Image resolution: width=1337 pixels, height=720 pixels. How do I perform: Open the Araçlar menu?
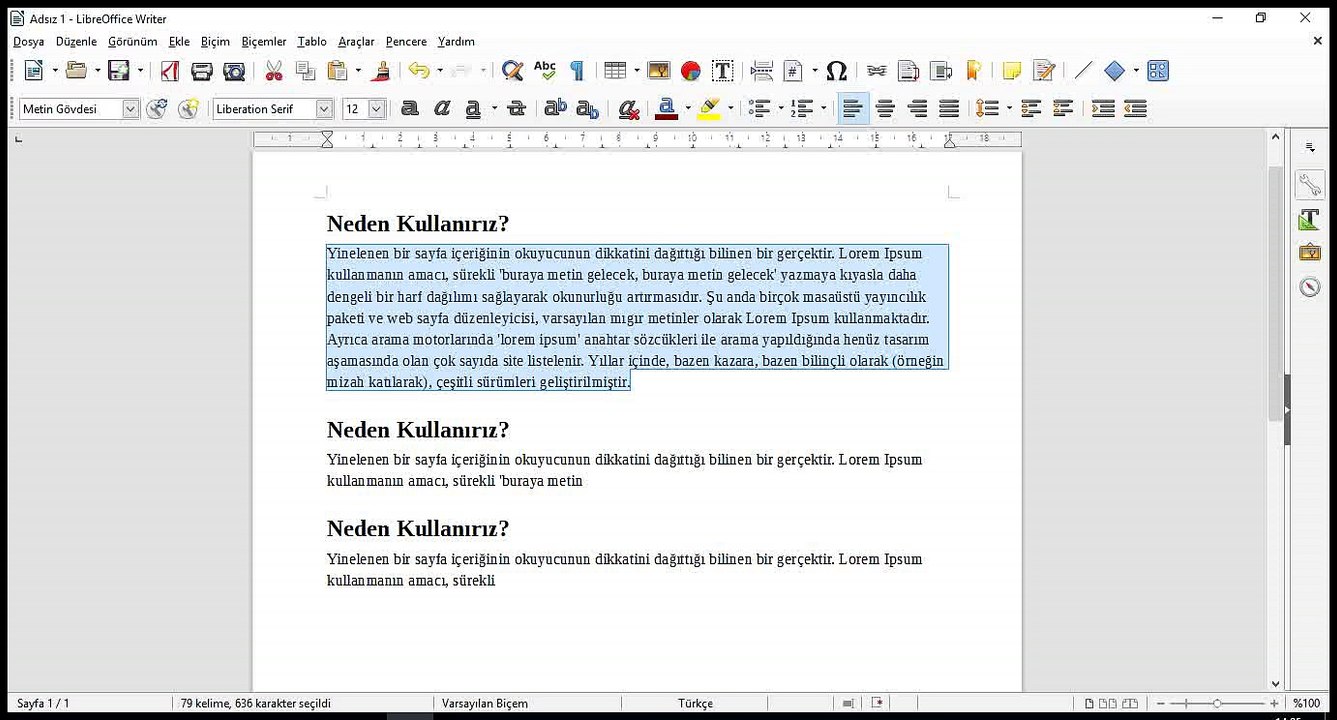pyautogui.click(x=356, y=41)
